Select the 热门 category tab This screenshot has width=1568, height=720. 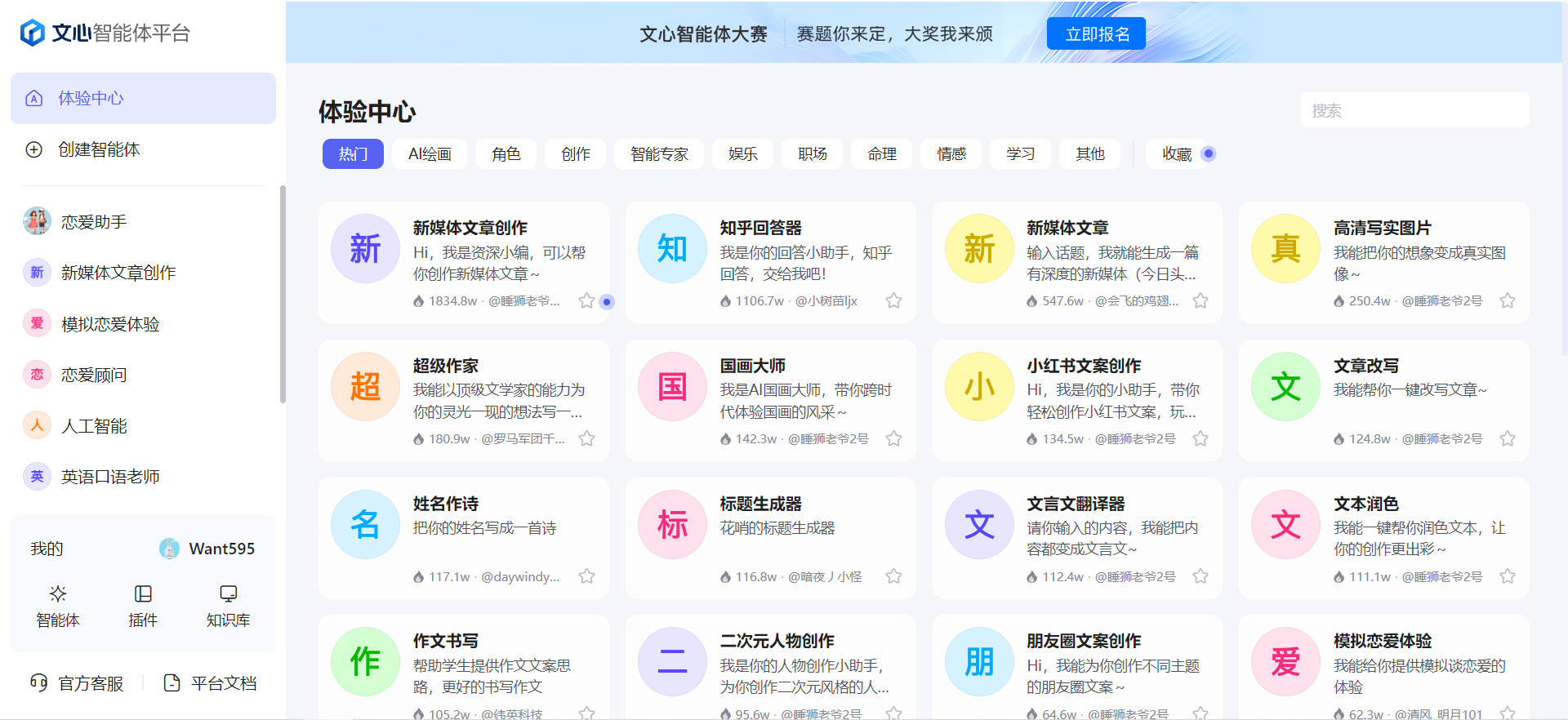(x=353, y=153)
